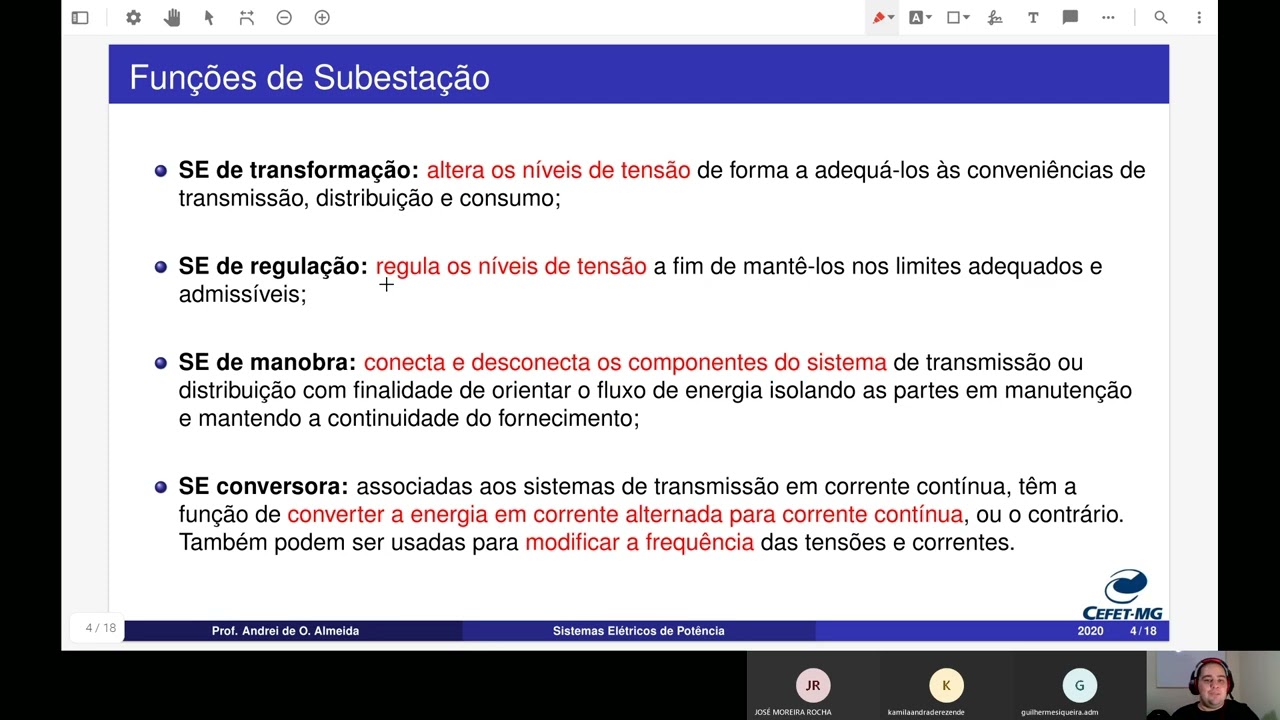Click the name 'guilhermesiqueira.adm'
Viewport: 1280px width, 720px height.
1059,712
